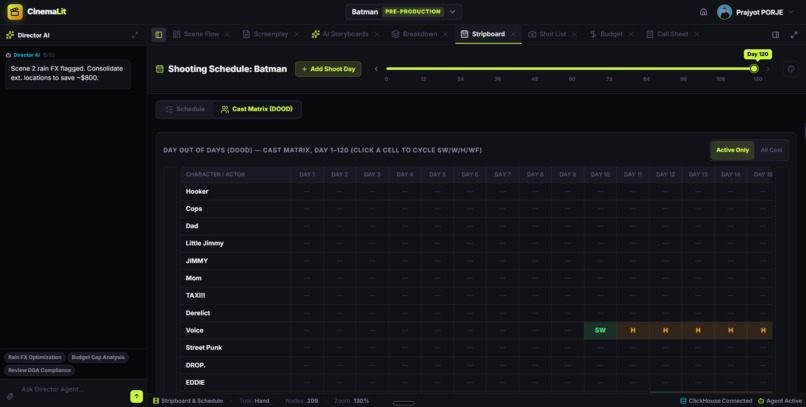The image size is (806, 407).
Task: Click the Street Punk character row name
Action: tap(204, 348)
